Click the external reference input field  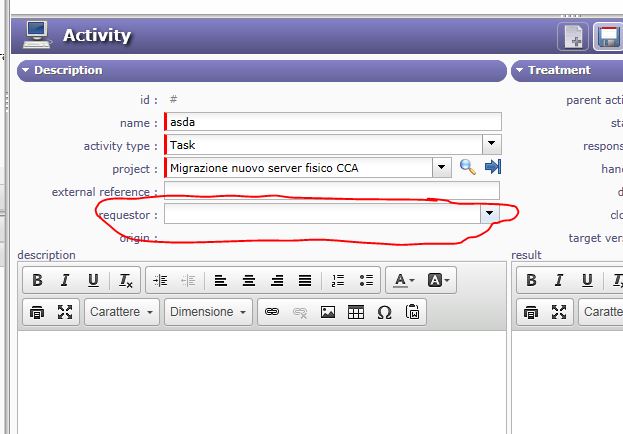(x=331, y=191)
